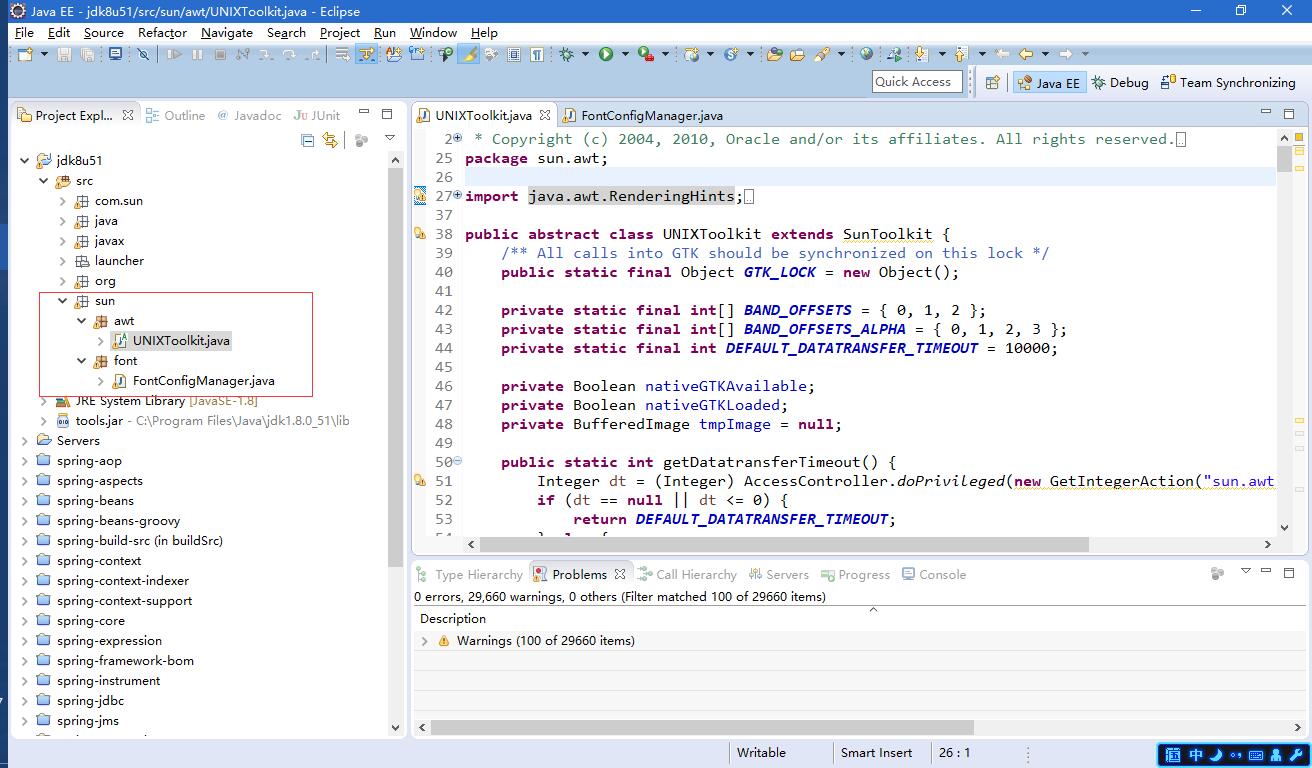
Task: Open the Debug launch dropdown arrow
Action: pos(585,54)
